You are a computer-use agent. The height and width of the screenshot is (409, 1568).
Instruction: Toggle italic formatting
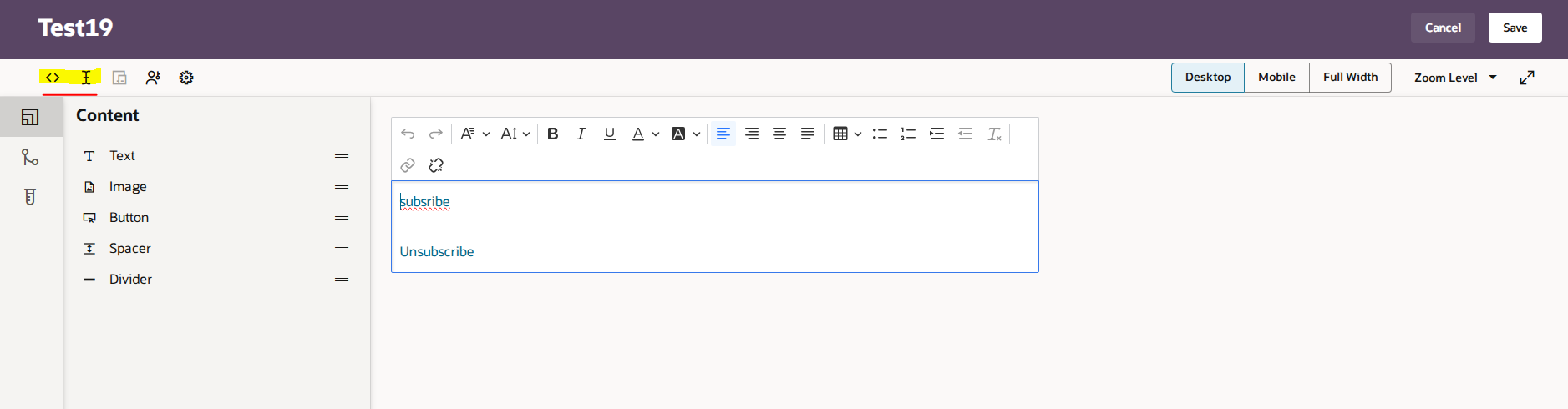click(581, 134)
